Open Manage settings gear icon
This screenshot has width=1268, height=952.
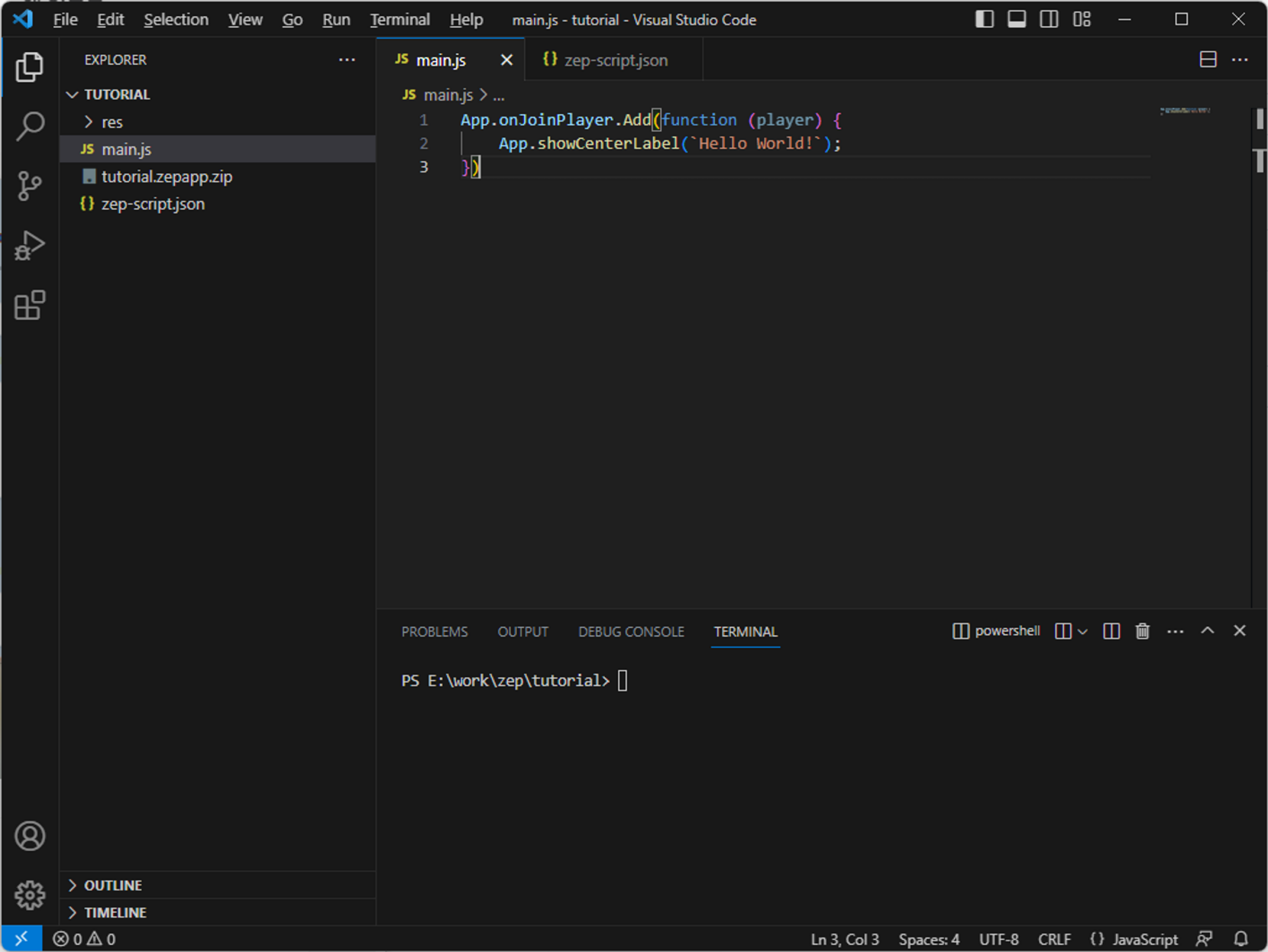(x=30, y=895)
